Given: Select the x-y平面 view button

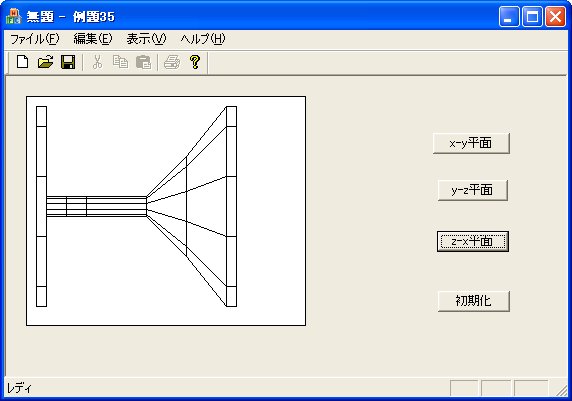Looking at the screenshot, I should (471, 143).
